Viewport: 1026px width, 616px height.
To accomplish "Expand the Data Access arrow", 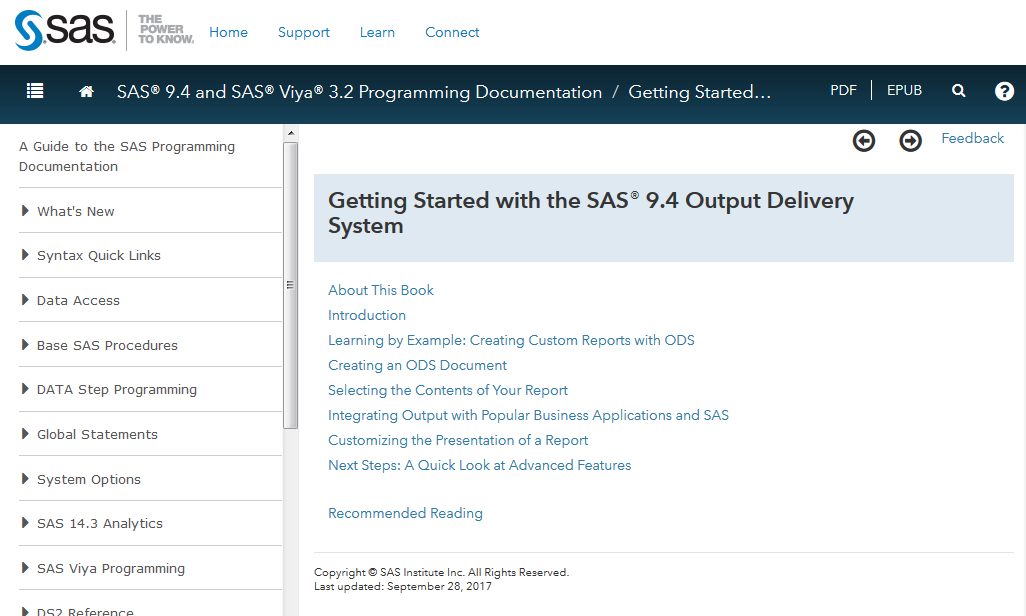I will [25, 300].
